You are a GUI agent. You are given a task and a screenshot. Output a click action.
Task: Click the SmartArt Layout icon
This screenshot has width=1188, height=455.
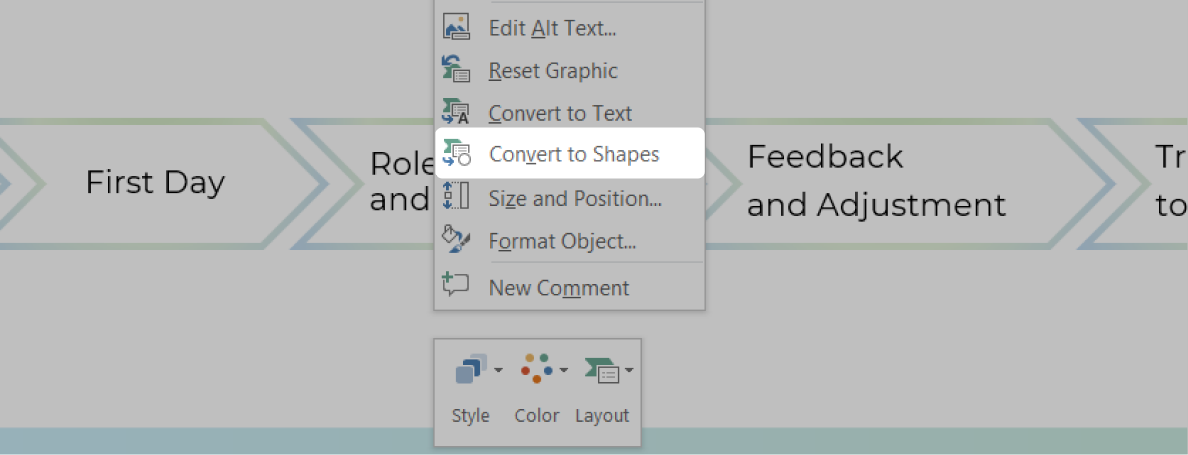[602, 371]
